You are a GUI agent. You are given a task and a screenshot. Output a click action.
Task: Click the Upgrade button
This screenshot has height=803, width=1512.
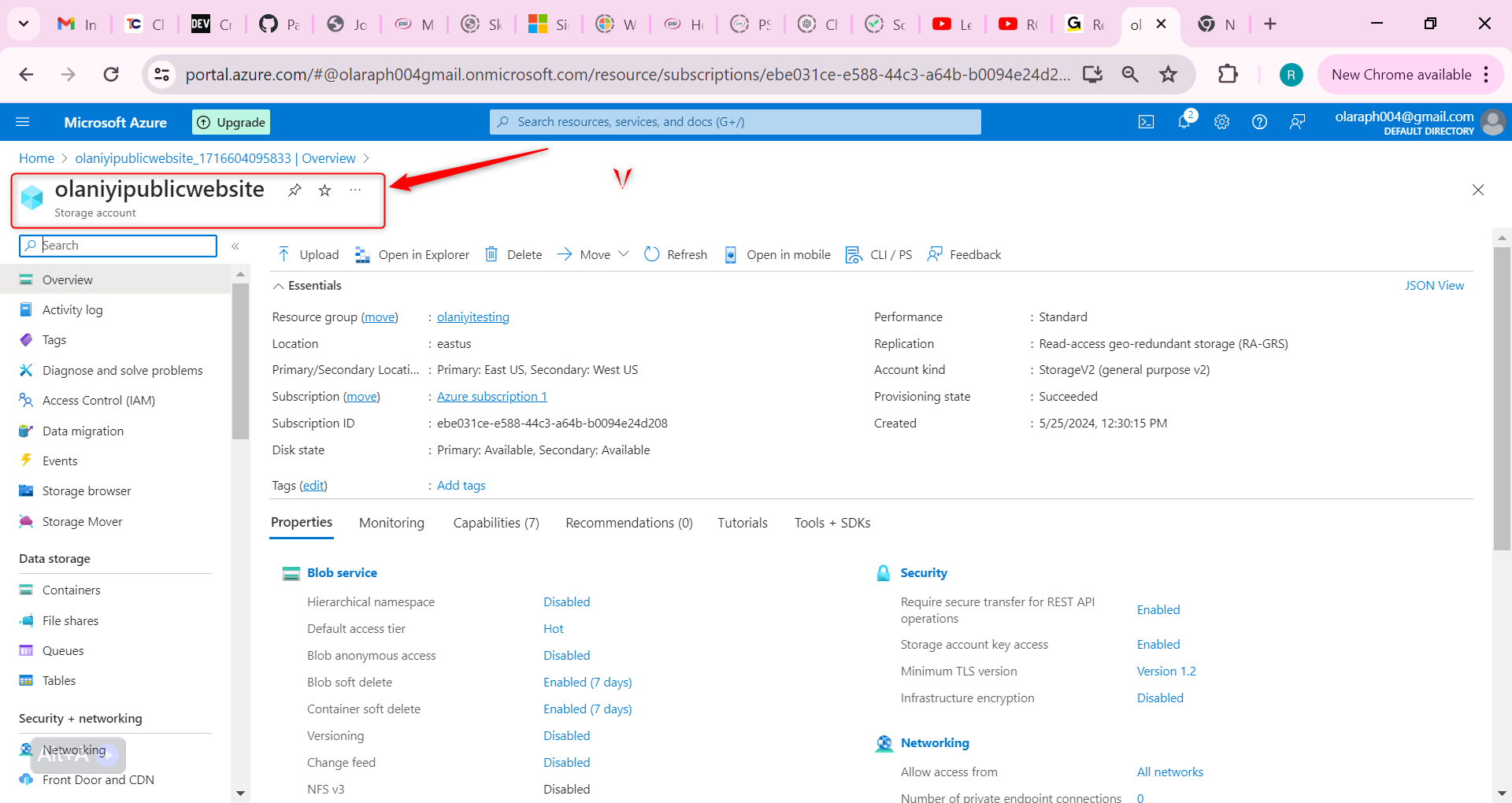pyautogui.click(x=232, y=122)
